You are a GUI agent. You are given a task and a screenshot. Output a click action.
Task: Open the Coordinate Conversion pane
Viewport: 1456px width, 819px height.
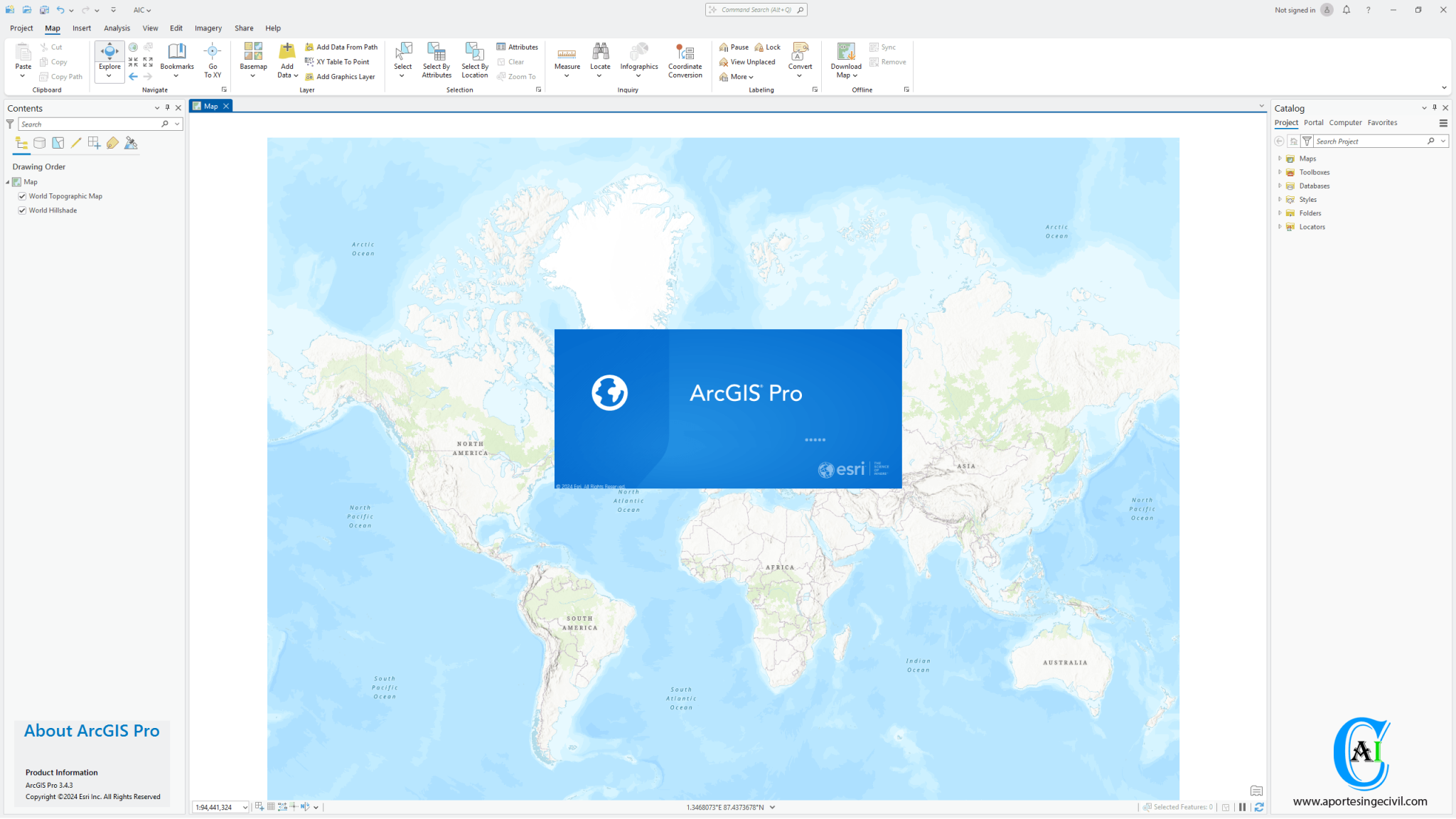[685, 60]
